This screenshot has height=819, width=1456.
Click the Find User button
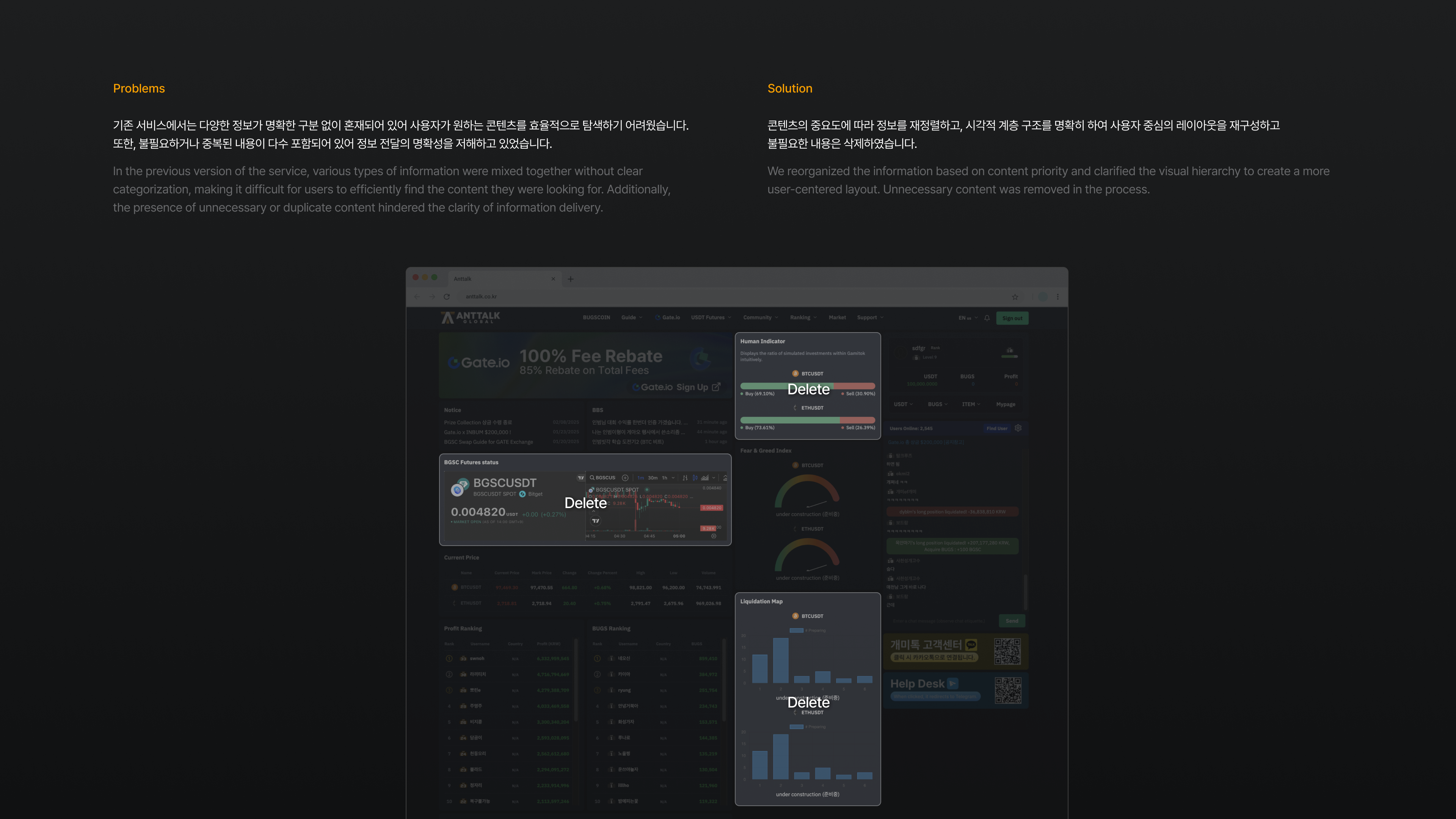996,428
